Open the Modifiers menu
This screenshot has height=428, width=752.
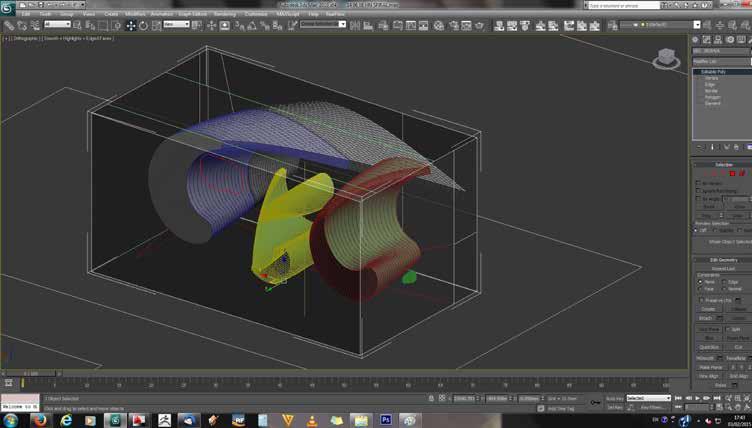point(135,14)
